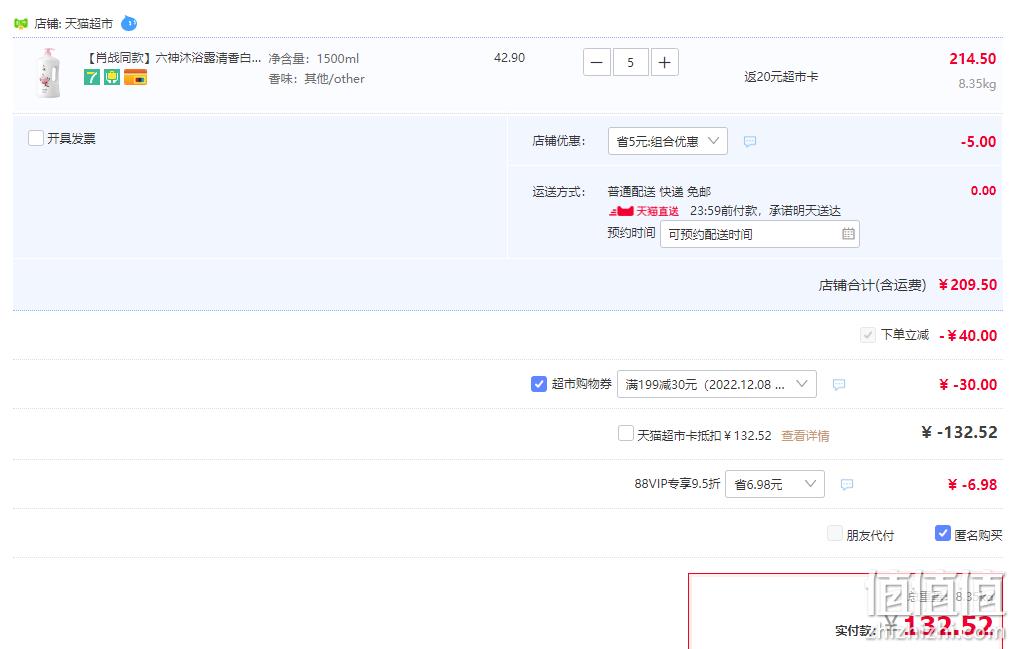1015x649 pixels.
Task: Click the green Tmall supermarket store icon
Action: coord(21,24)
